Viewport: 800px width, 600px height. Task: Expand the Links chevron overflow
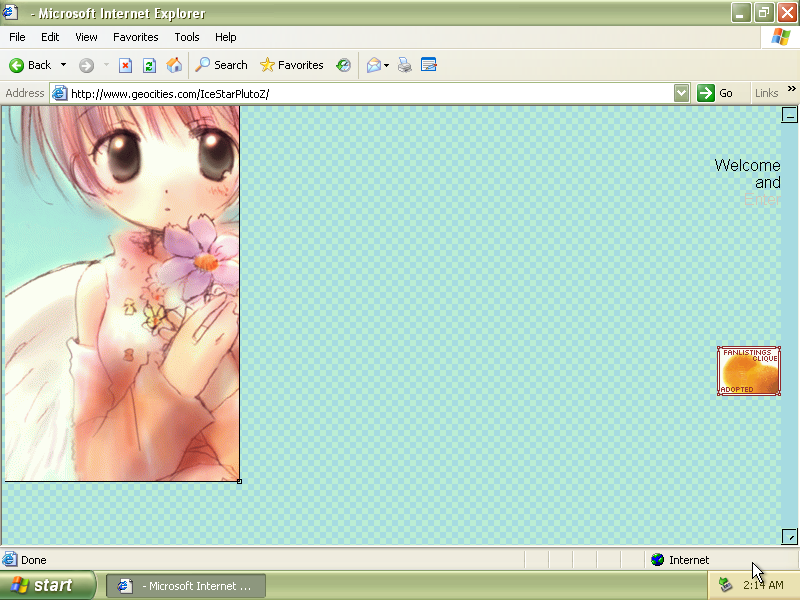[791, 89]
